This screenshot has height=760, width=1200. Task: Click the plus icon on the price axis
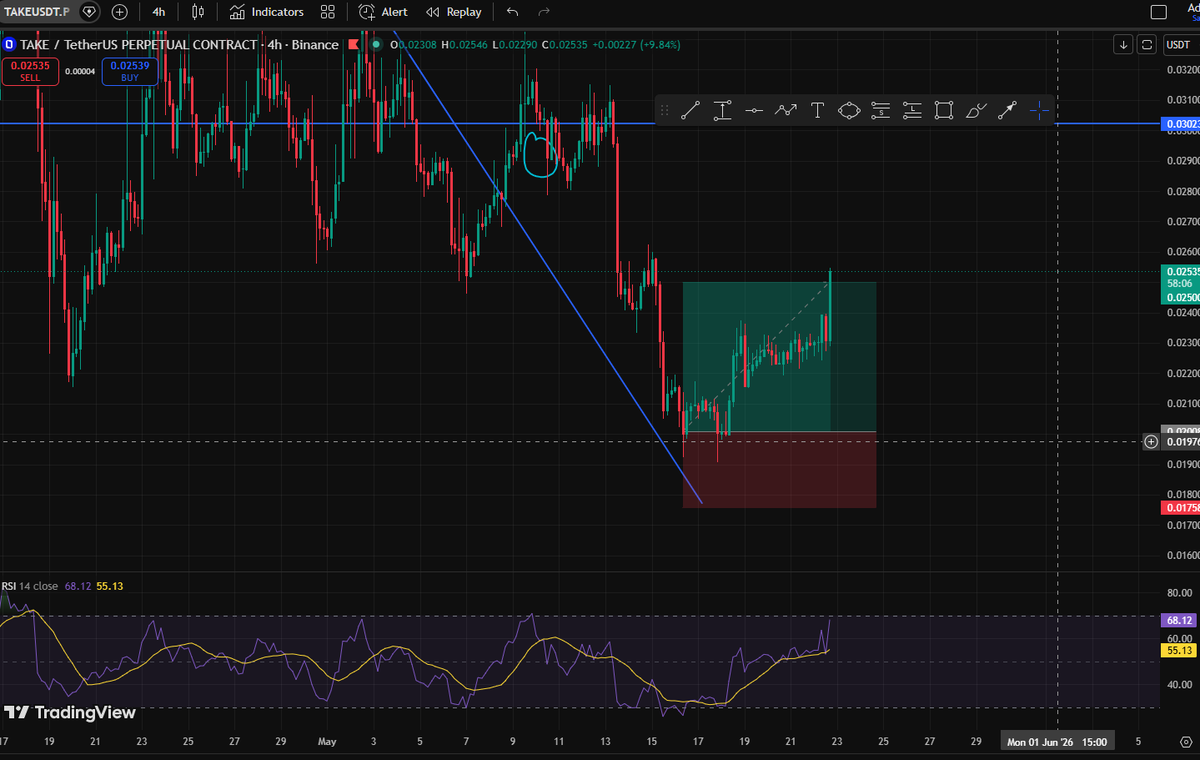[1151, 441]
